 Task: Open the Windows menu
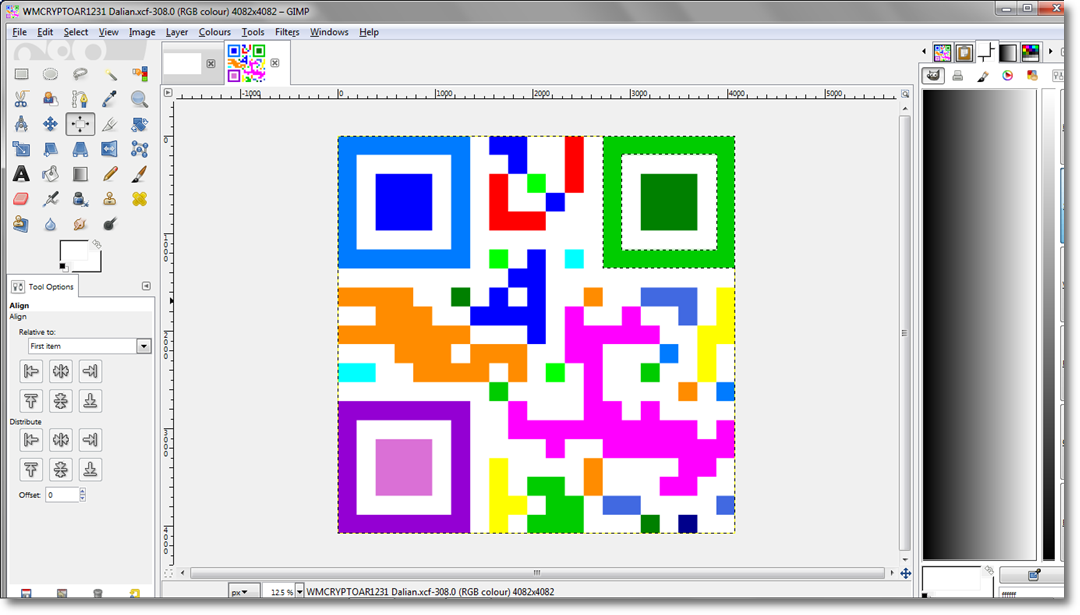click(x=329, y=32)
